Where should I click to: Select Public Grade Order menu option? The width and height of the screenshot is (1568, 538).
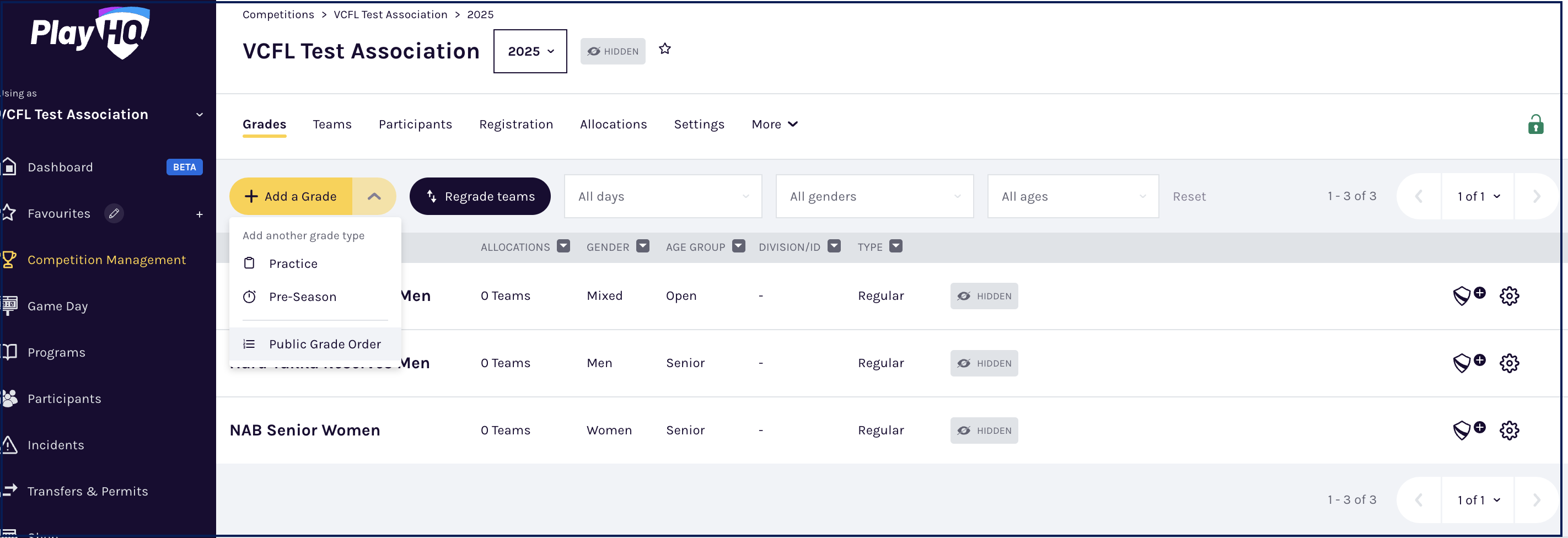tap(324, 344)
